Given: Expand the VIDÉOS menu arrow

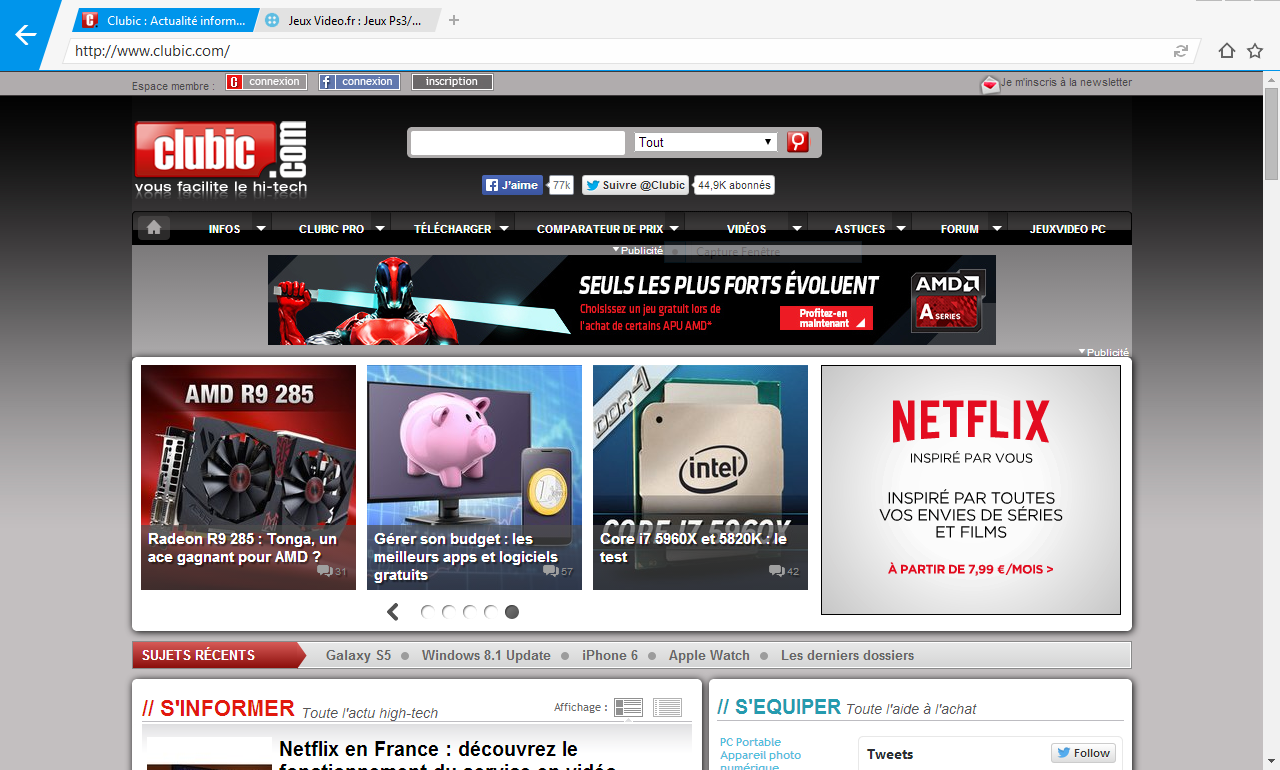Looking at the screenshot, I should click(796, 228).
